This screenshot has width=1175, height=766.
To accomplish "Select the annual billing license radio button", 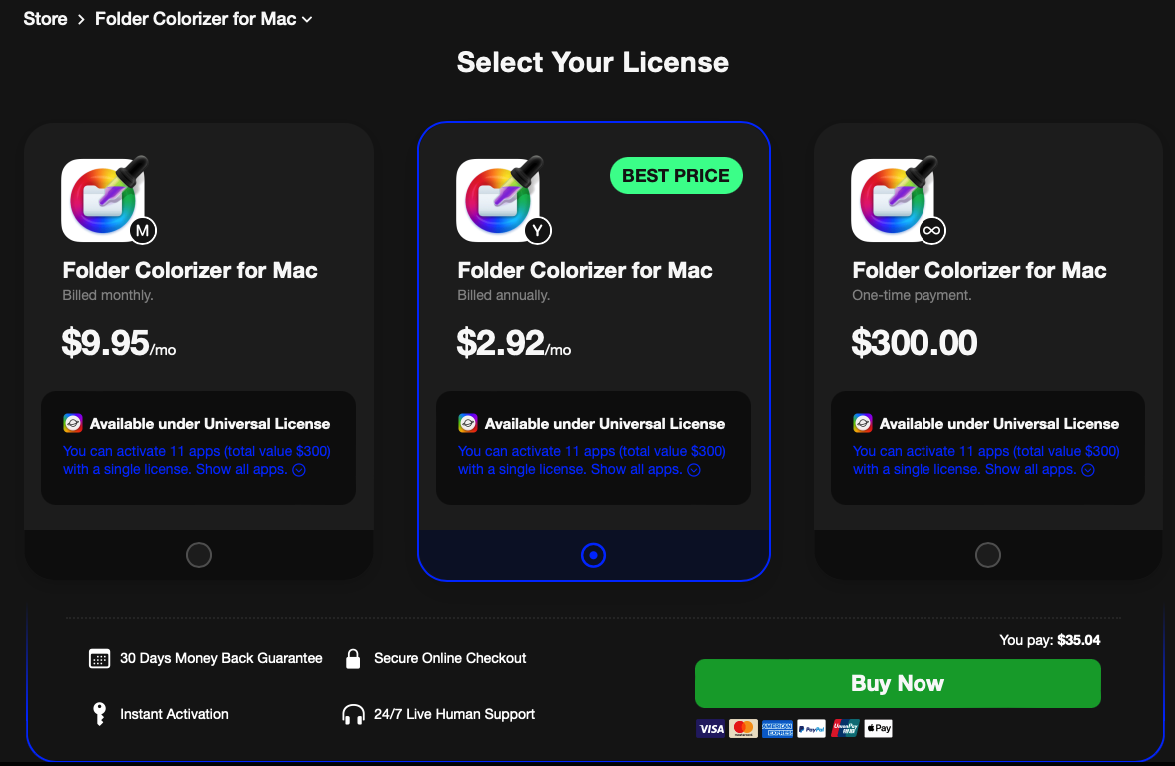I will (593, 555).
